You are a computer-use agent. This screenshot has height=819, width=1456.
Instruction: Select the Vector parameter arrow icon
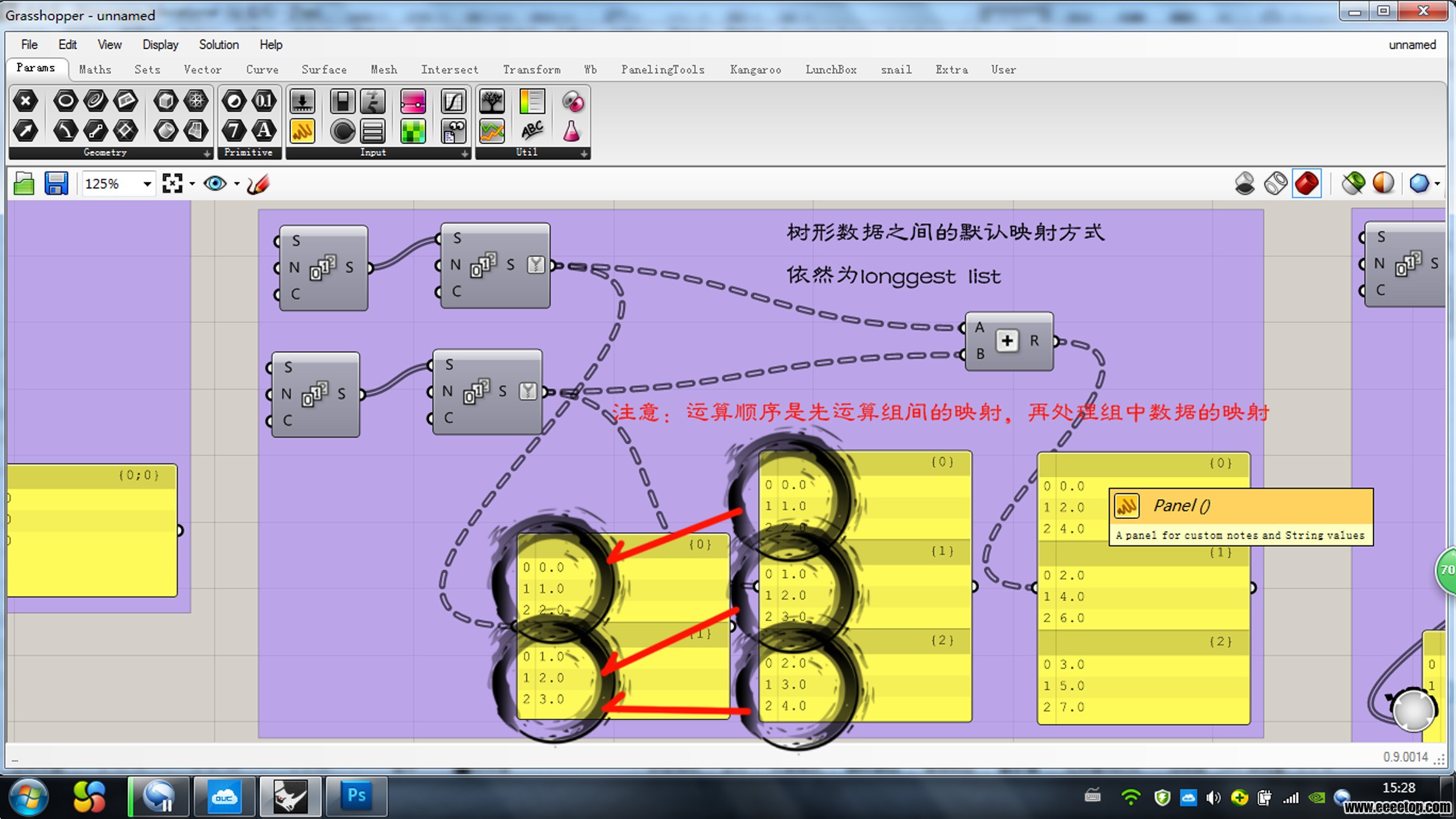25,130
